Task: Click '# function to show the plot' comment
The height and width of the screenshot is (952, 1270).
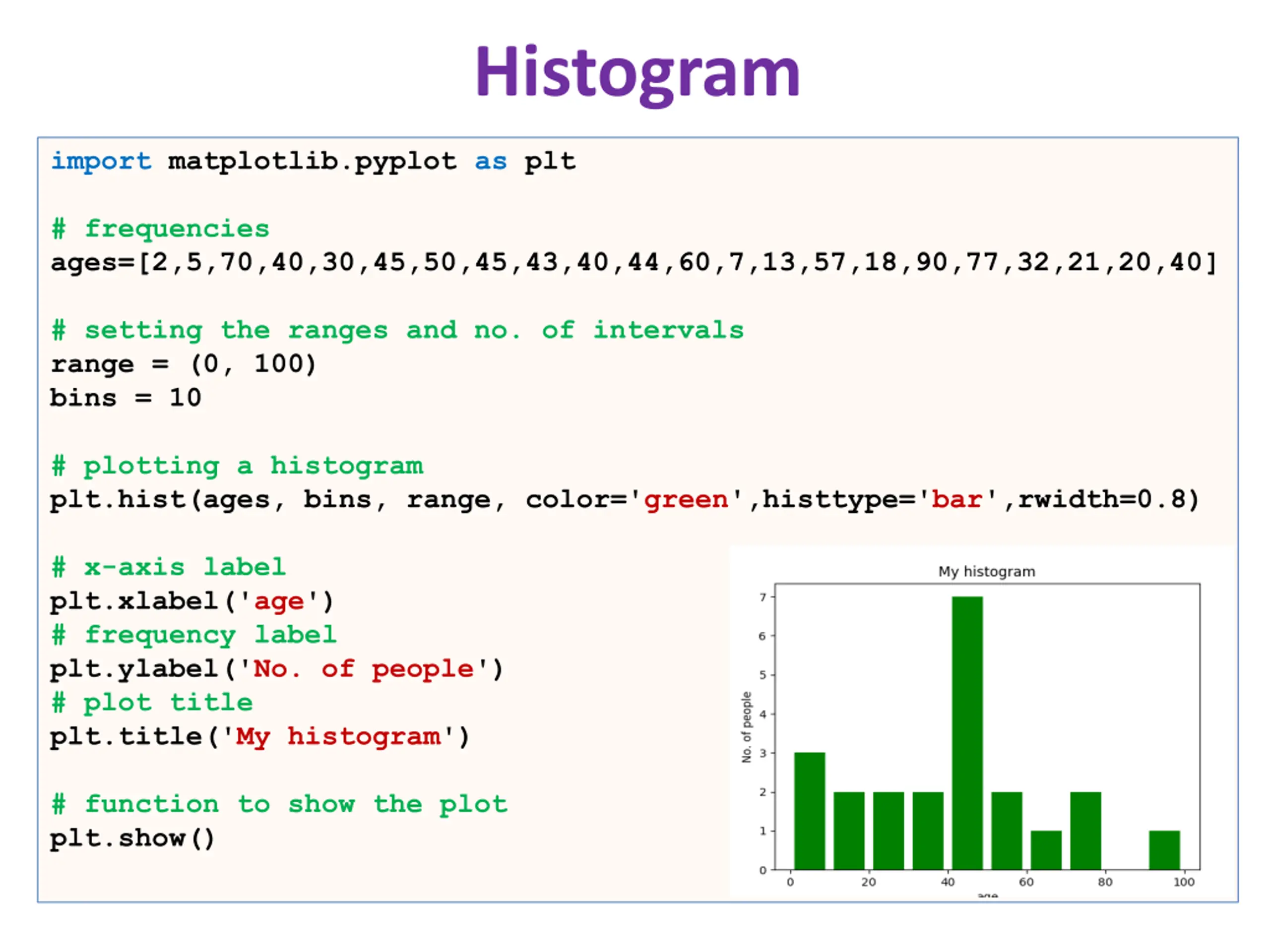Action: [279, 805]
